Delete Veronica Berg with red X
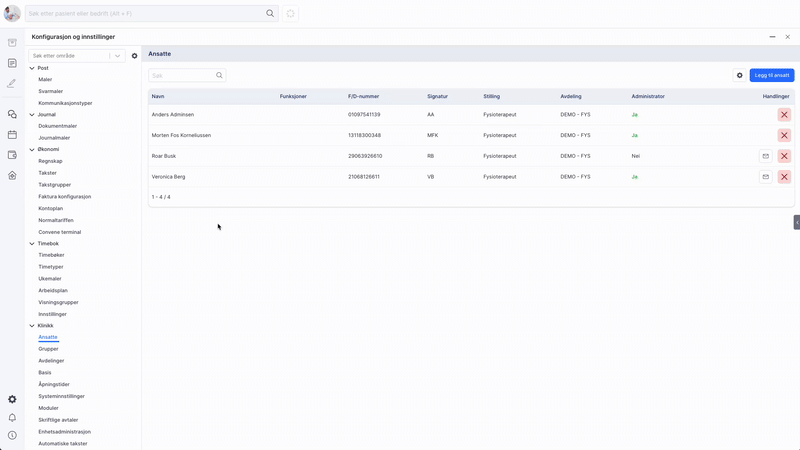This screenshot has height=450, width=800. point(784,177)
